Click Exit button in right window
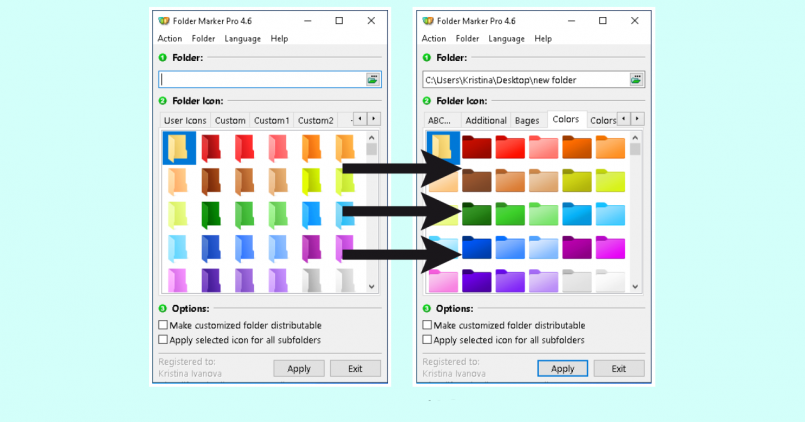This screenshot has height=422, width=805. click(x=619, y=369)
